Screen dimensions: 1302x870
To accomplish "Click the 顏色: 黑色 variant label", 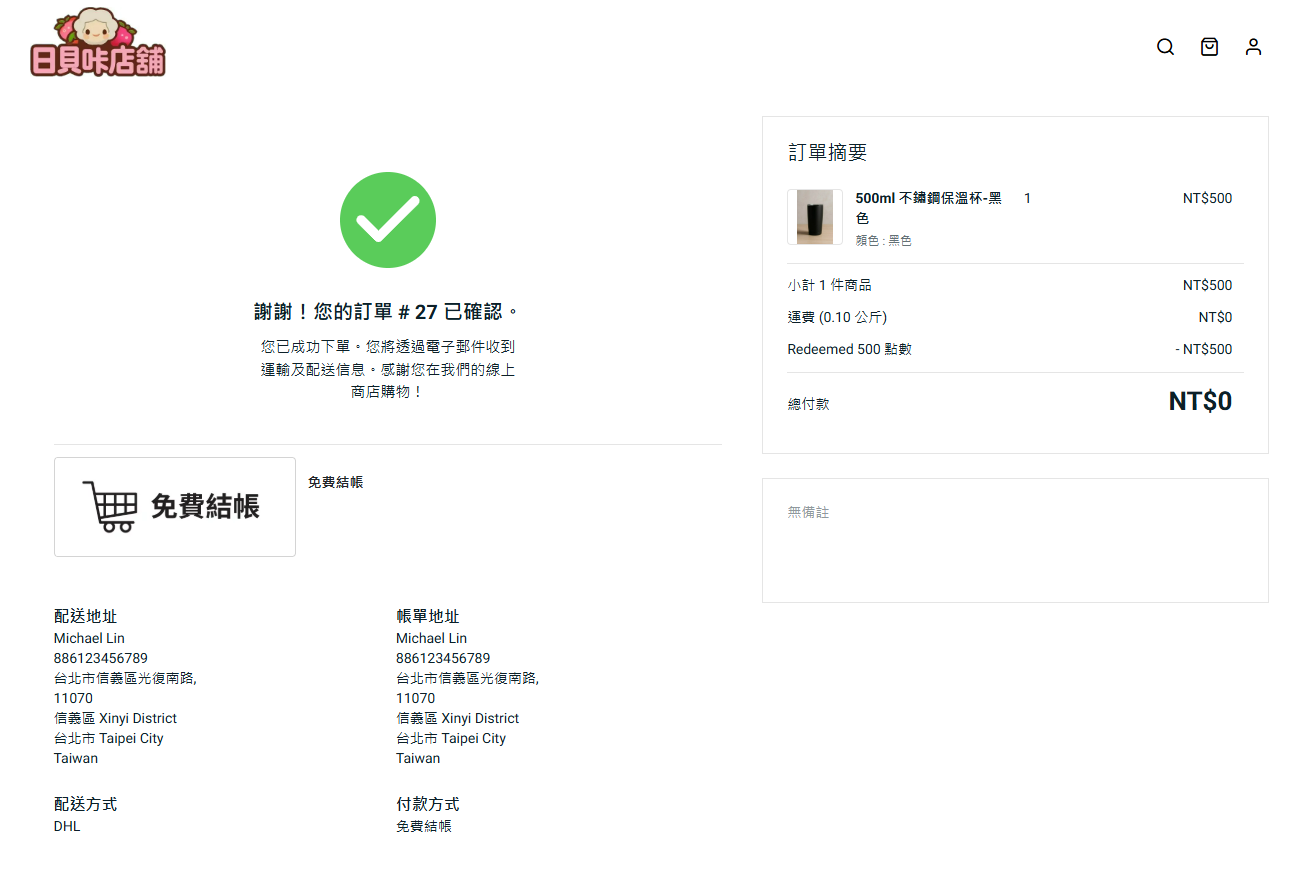I will 883,240.
